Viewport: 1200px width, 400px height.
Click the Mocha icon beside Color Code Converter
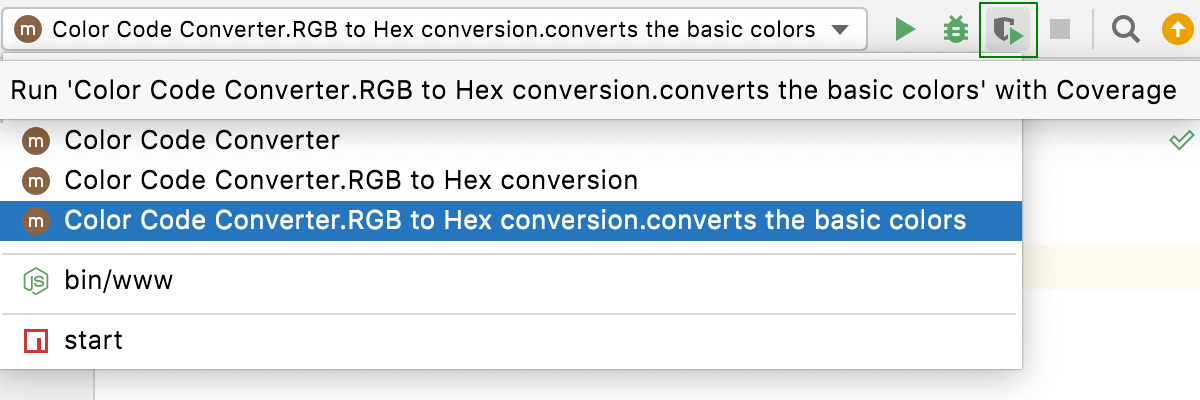pos(36,141)
